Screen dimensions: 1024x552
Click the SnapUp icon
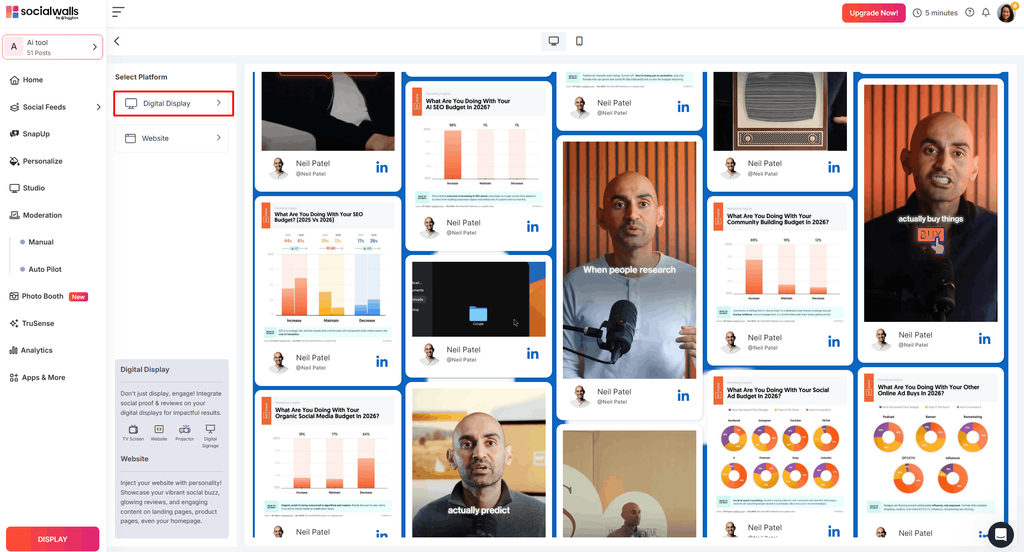14,134
